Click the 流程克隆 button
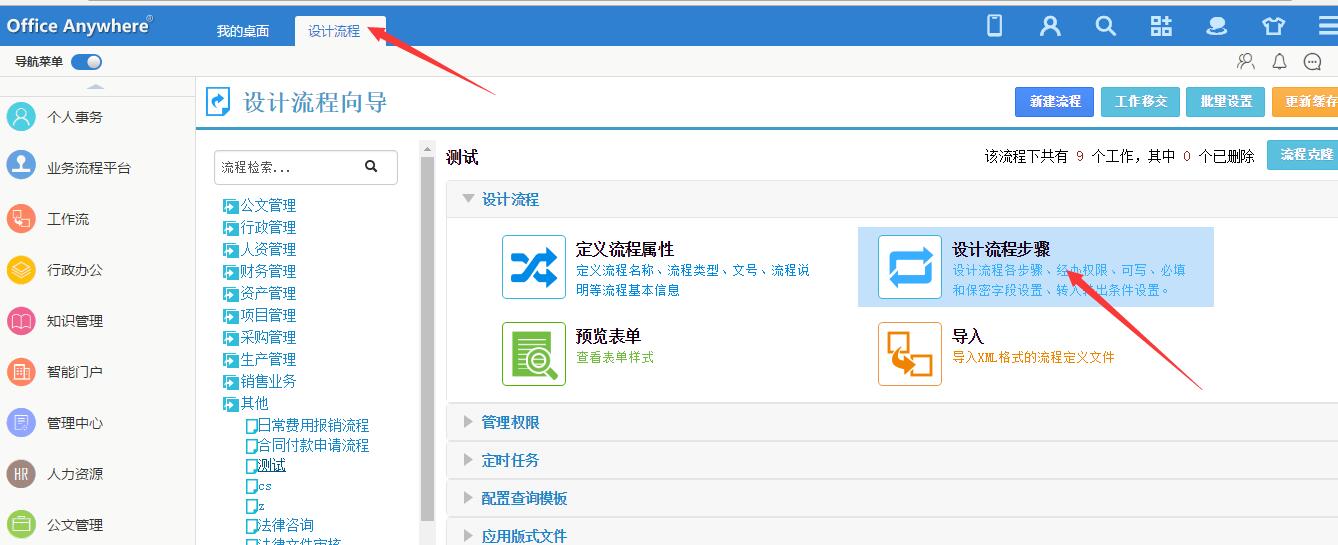The width and height of the screenshot is (1338, 545). coord(1302,155)
